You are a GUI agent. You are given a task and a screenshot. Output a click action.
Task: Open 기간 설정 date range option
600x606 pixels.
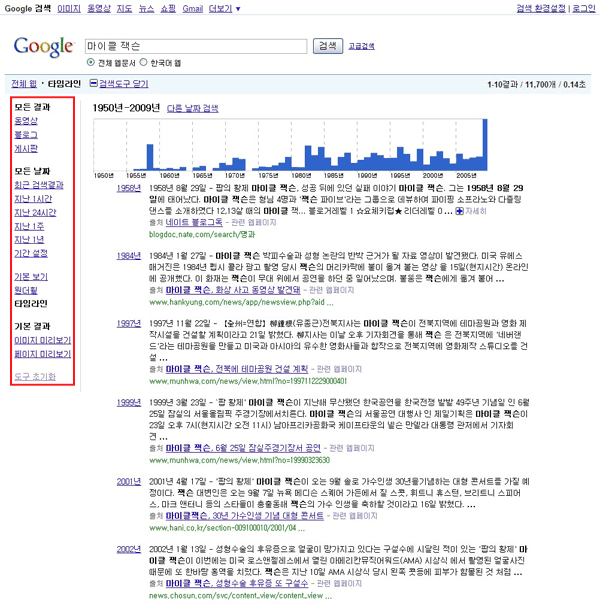tap(31, 254)
